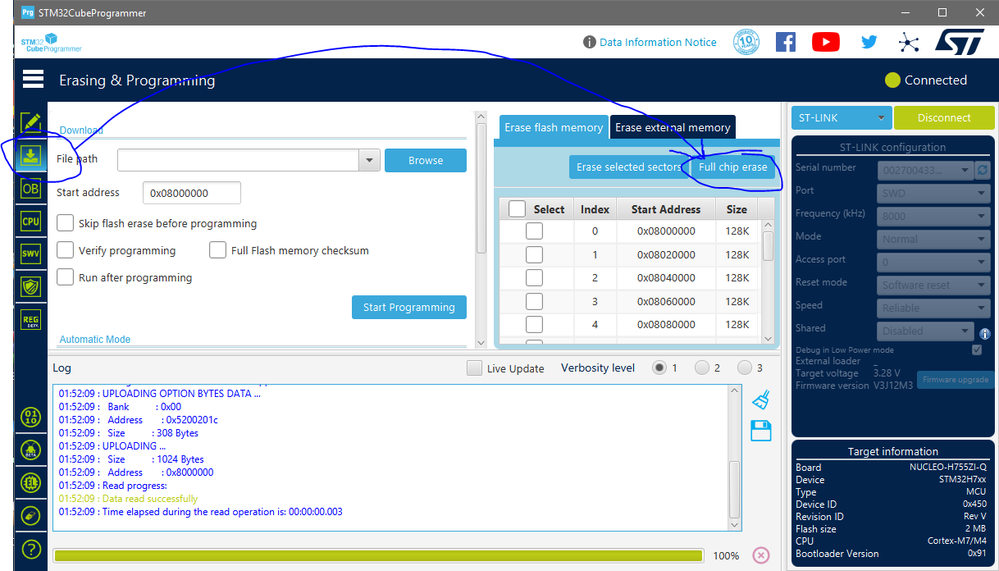Open the CPU panel in sidebar
Screen dimensions: 999x571
coord(31,221)
